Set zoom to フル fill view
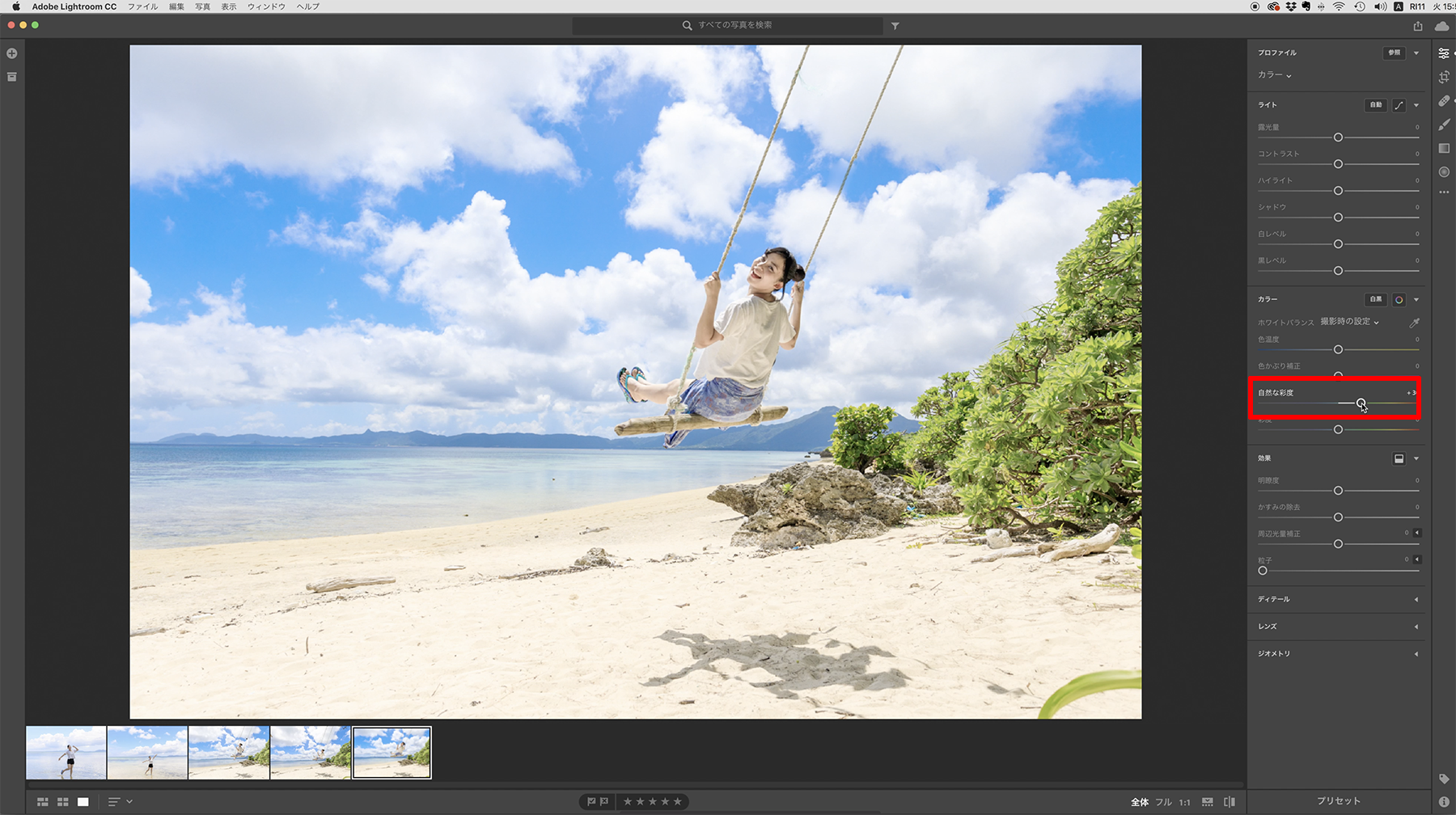 1163,802
